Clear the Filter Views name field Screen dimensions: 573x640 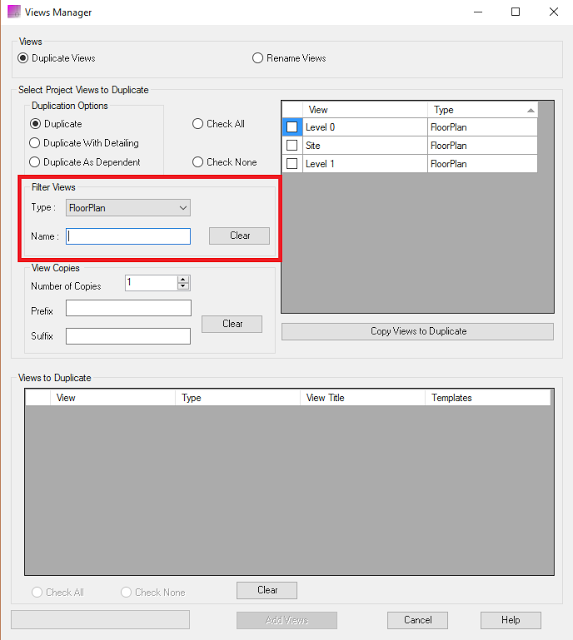(240, 236)
